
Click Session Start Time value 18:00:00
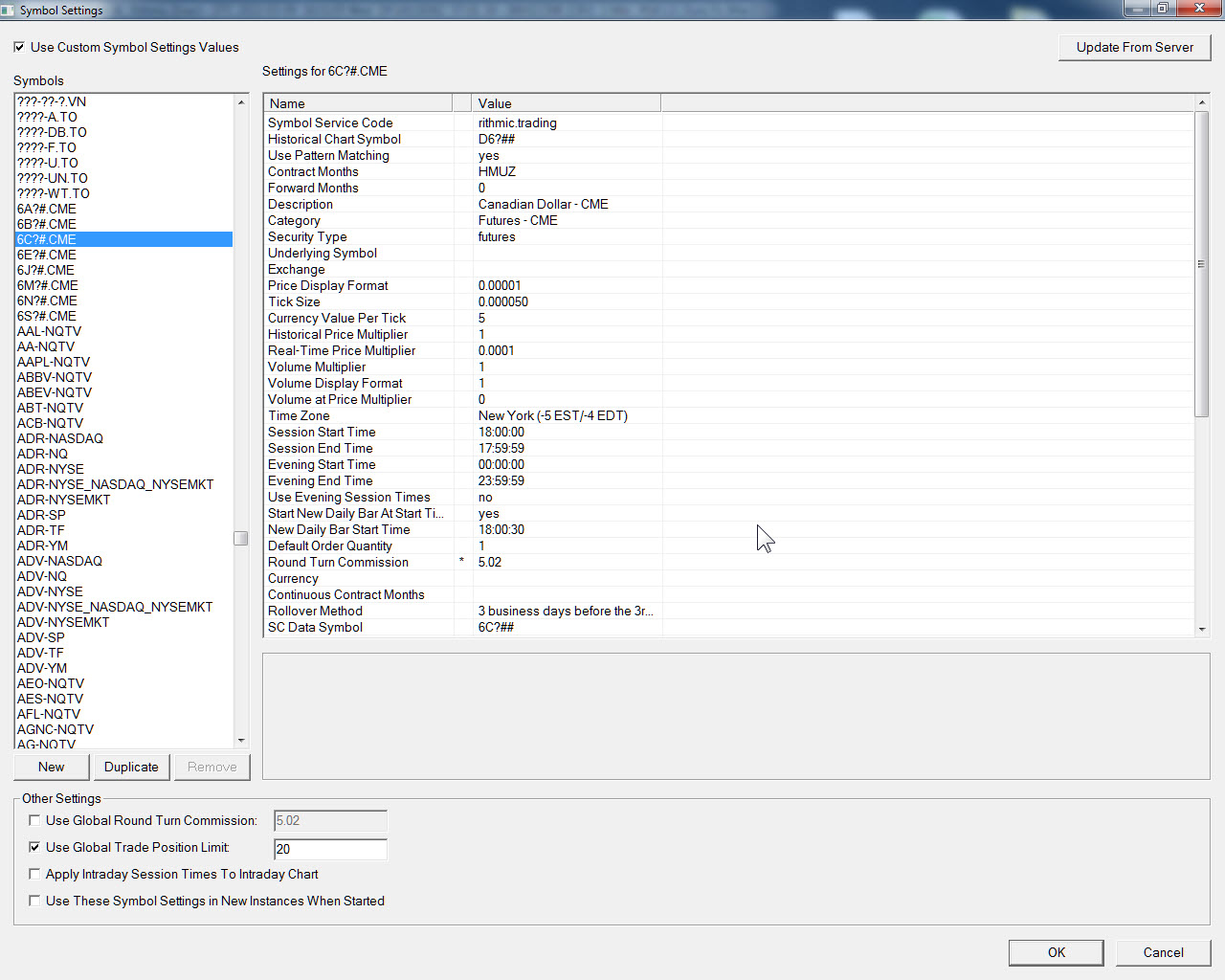pyautogui.click(x=501, y=432)
